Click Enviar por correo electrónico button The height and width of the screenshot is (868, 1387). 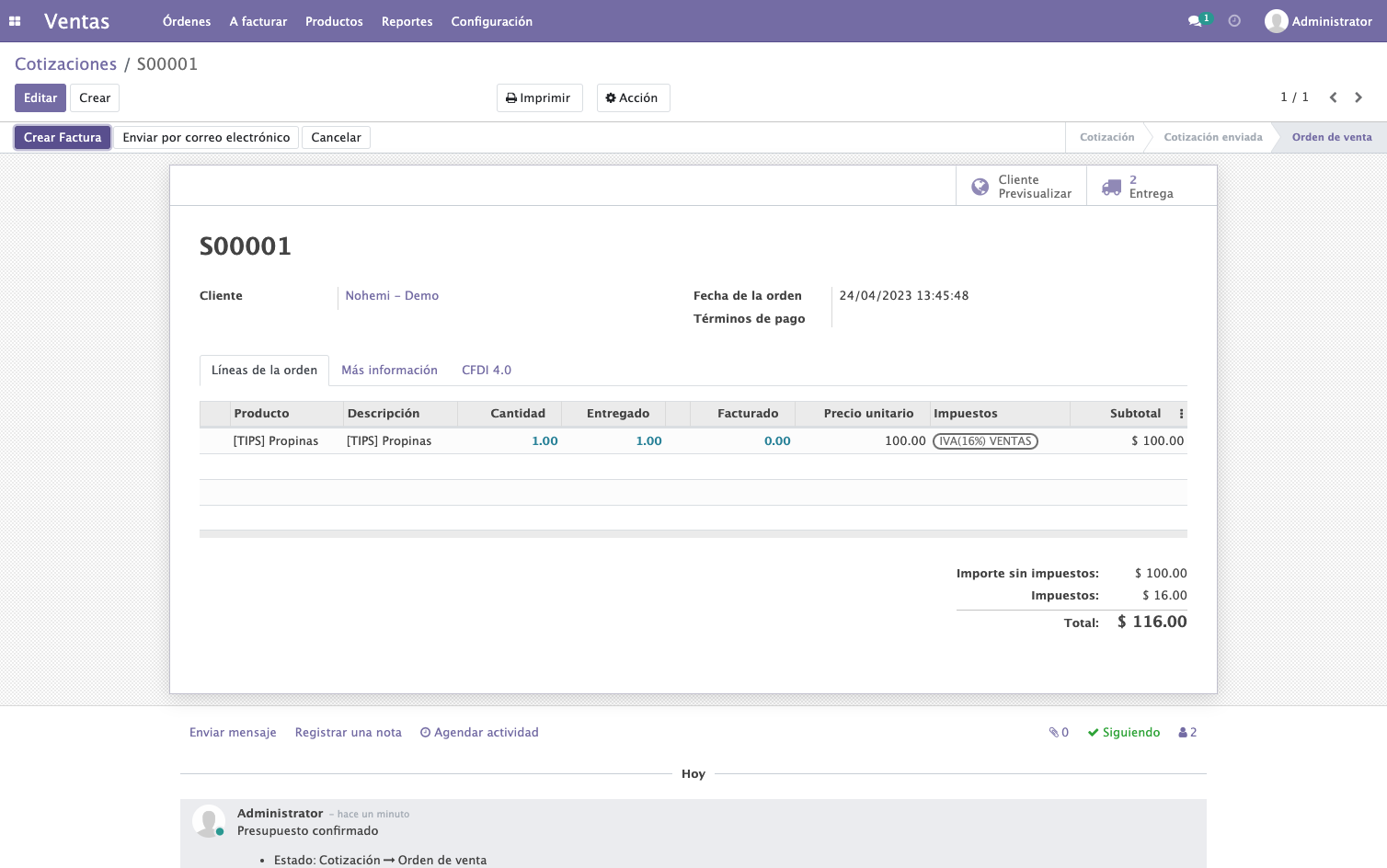pyautogui.click(x=206, y=138)
